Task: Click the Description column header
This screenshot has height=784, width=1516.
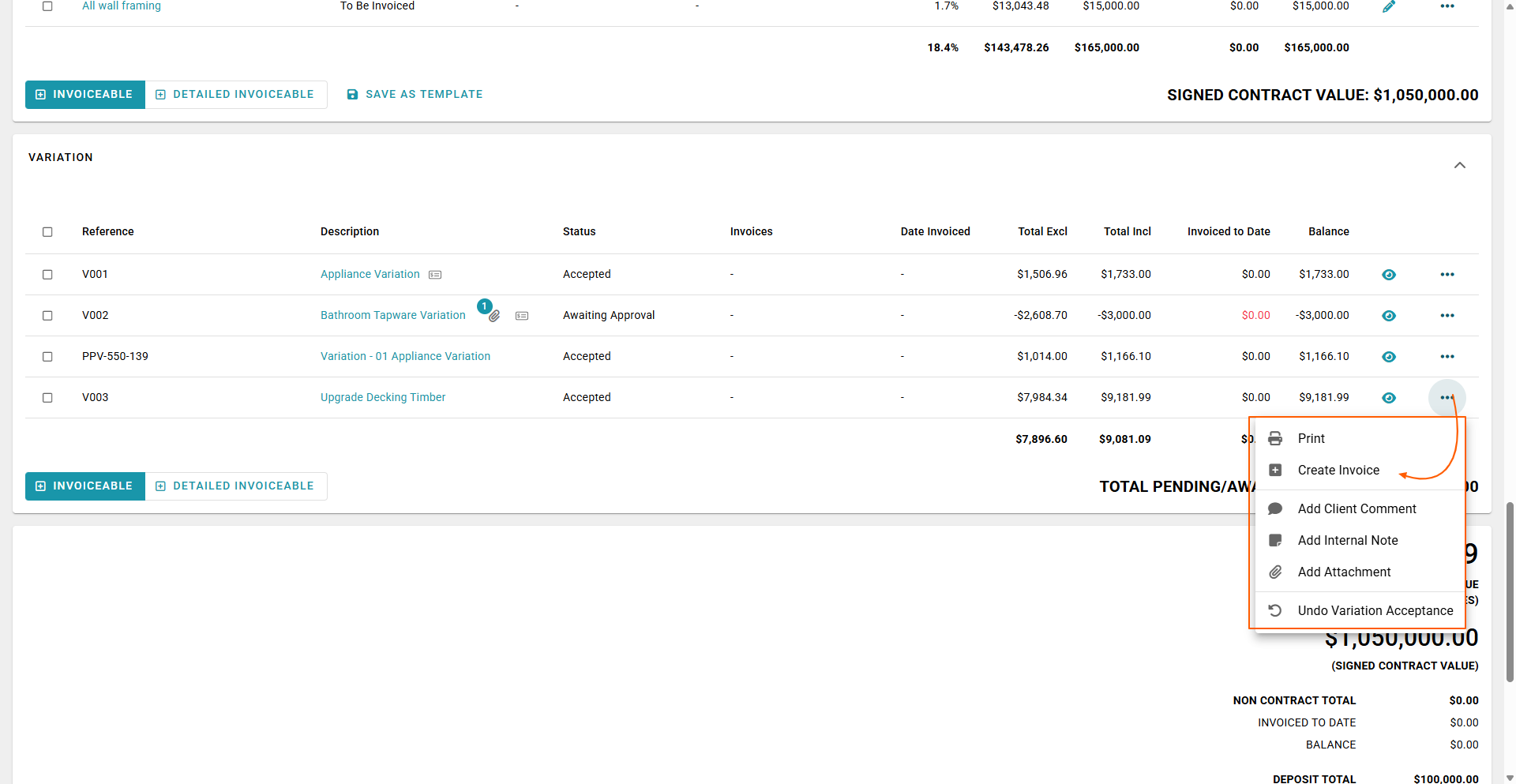Action: tap(350, 231)
